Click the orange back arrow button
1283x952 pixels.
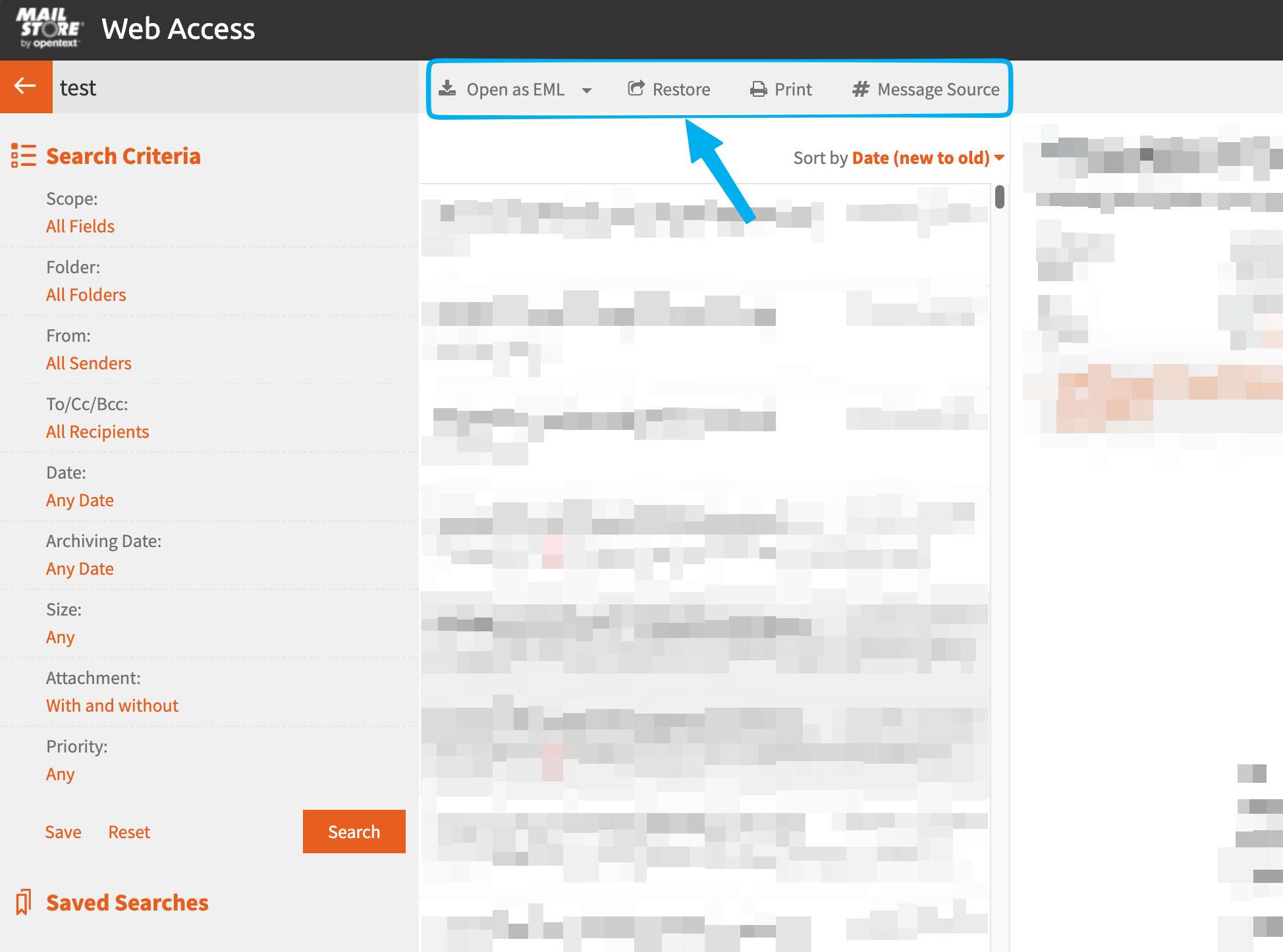(26, 86)
